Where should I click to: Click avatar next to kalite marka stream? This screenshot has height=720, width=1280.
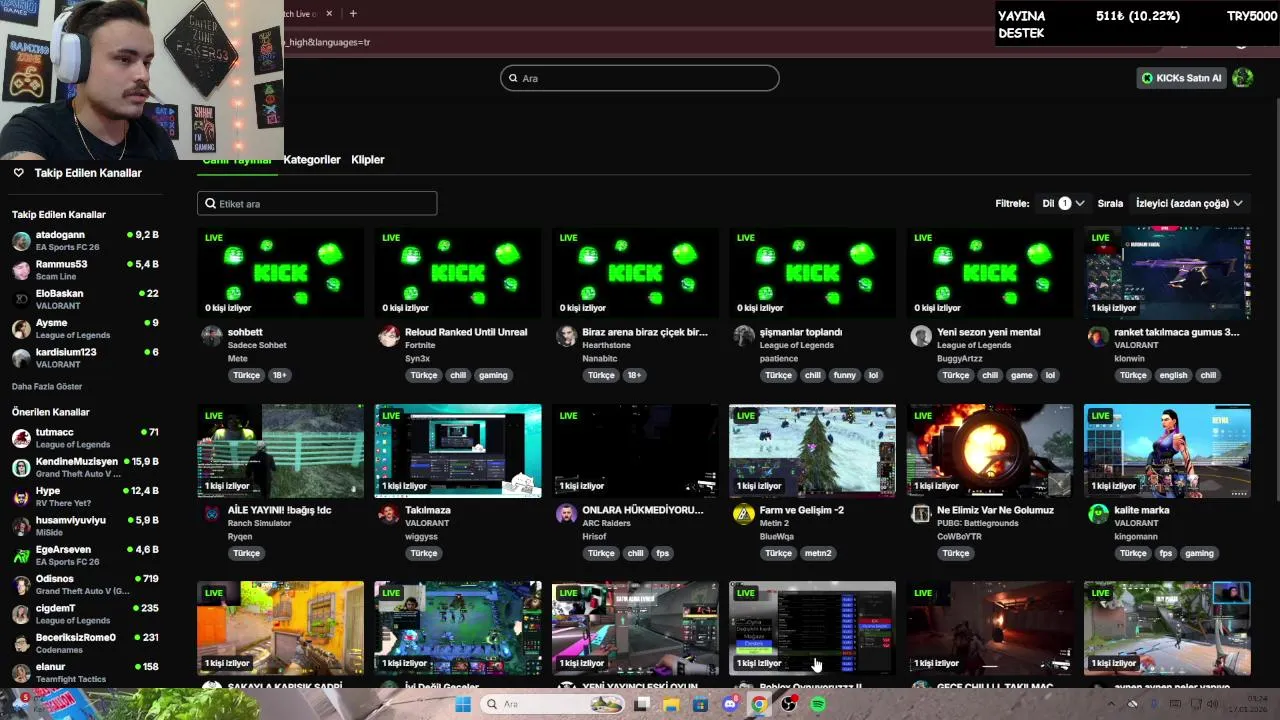tap(1098, 514)
